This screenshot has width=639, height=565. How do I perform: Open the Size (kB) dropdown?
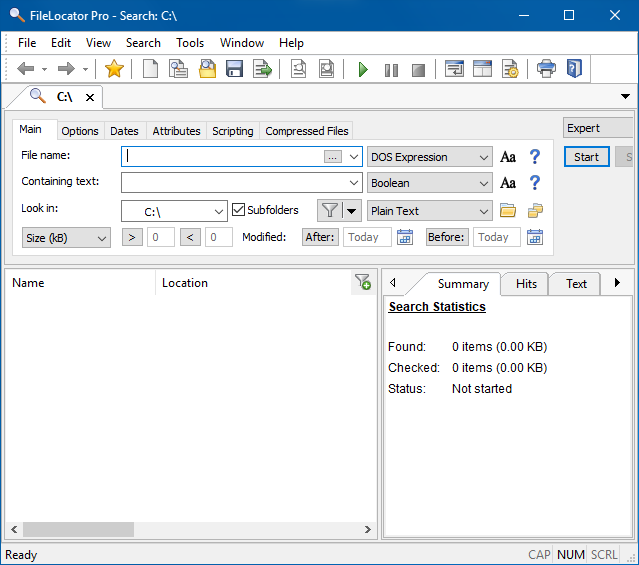(x=66, y=238)
